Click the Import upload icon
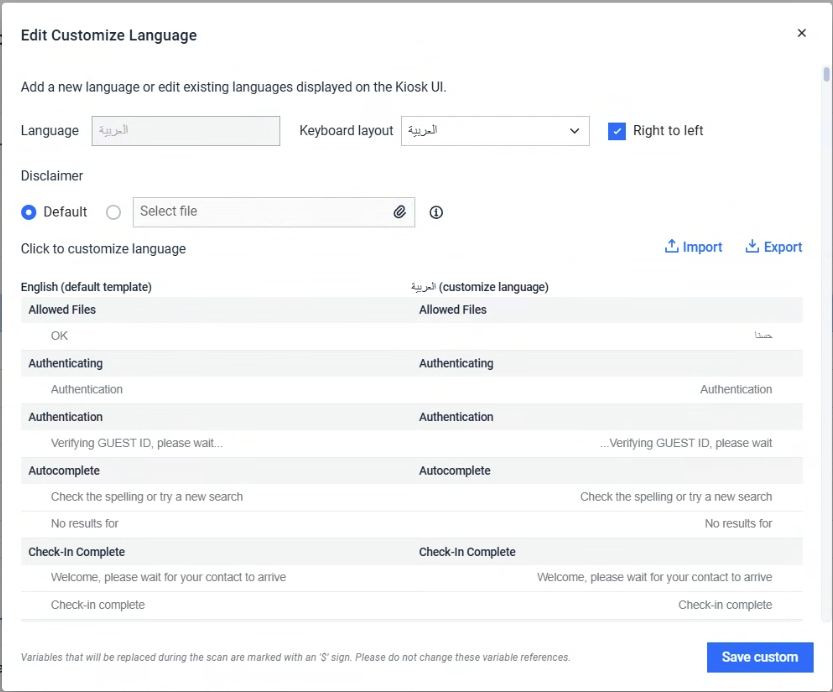Image resolution: width=833 pixels, height=692 pixels. tap(672, 247)
